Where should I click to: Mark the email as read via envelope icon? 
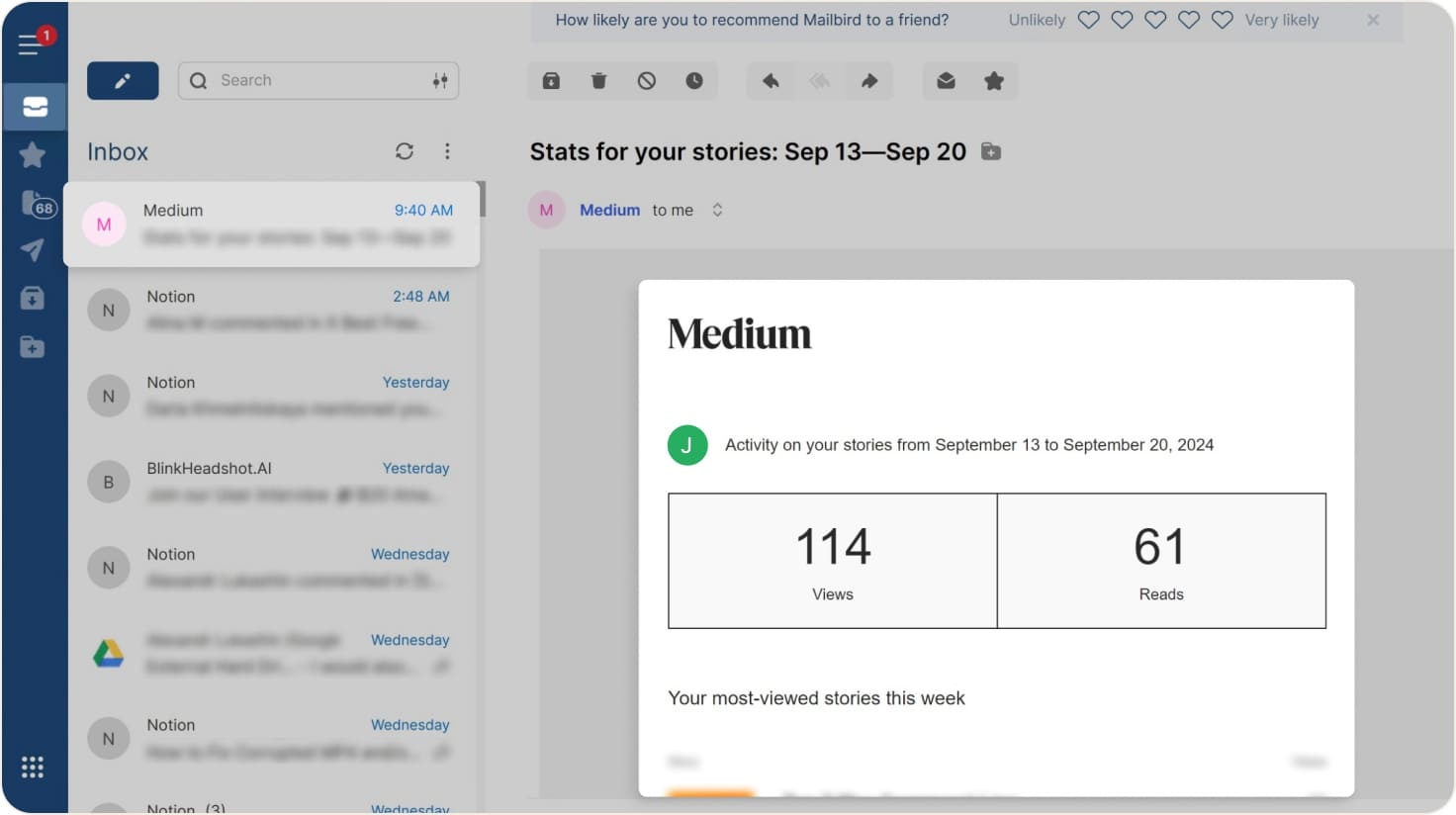[x=945, y=80]
